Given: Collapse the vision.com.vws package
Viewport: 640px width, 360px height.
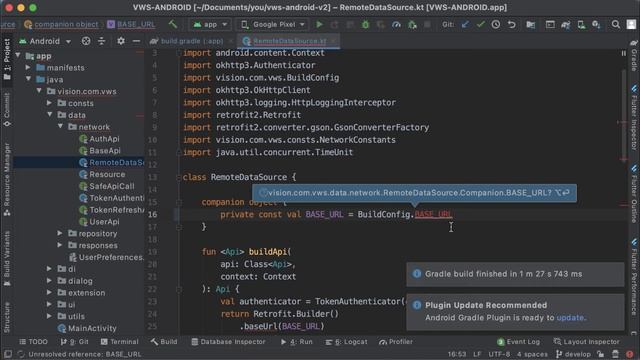Looking at the screenshot, I should point(39,91).
